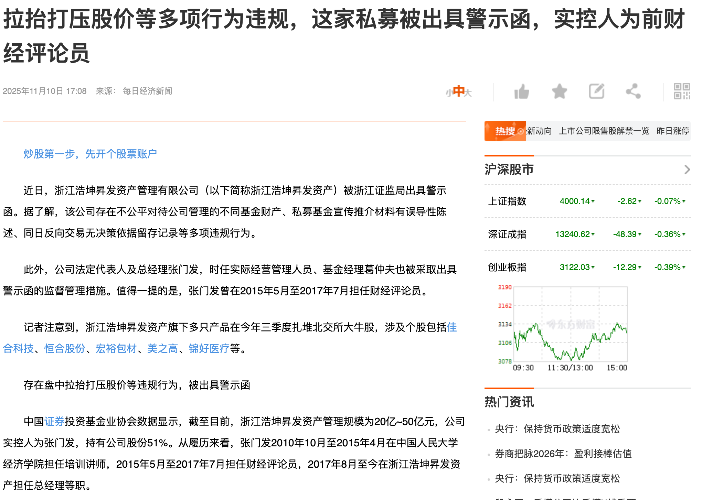This screenshot has width=702, height=500.
Task: Open the comment edit icon
Action: pyautogui.click(x=596, y=91)
